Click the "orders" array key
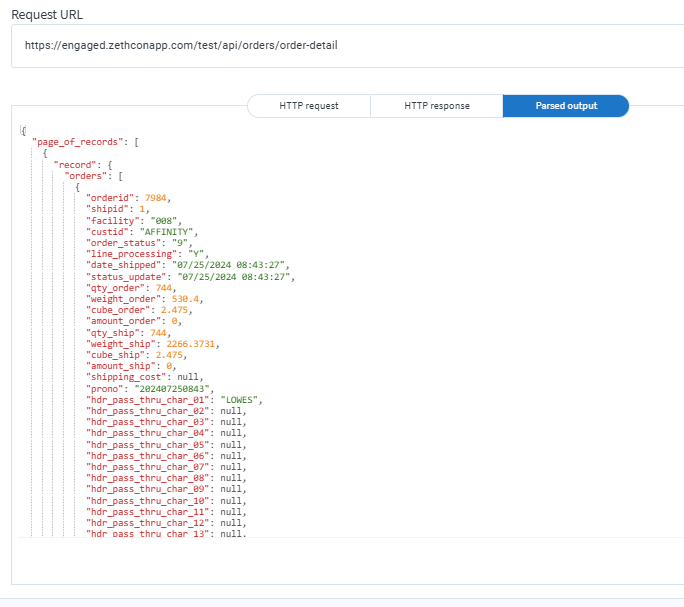This screenshot has width=684, height=607. tap(88, 175)
